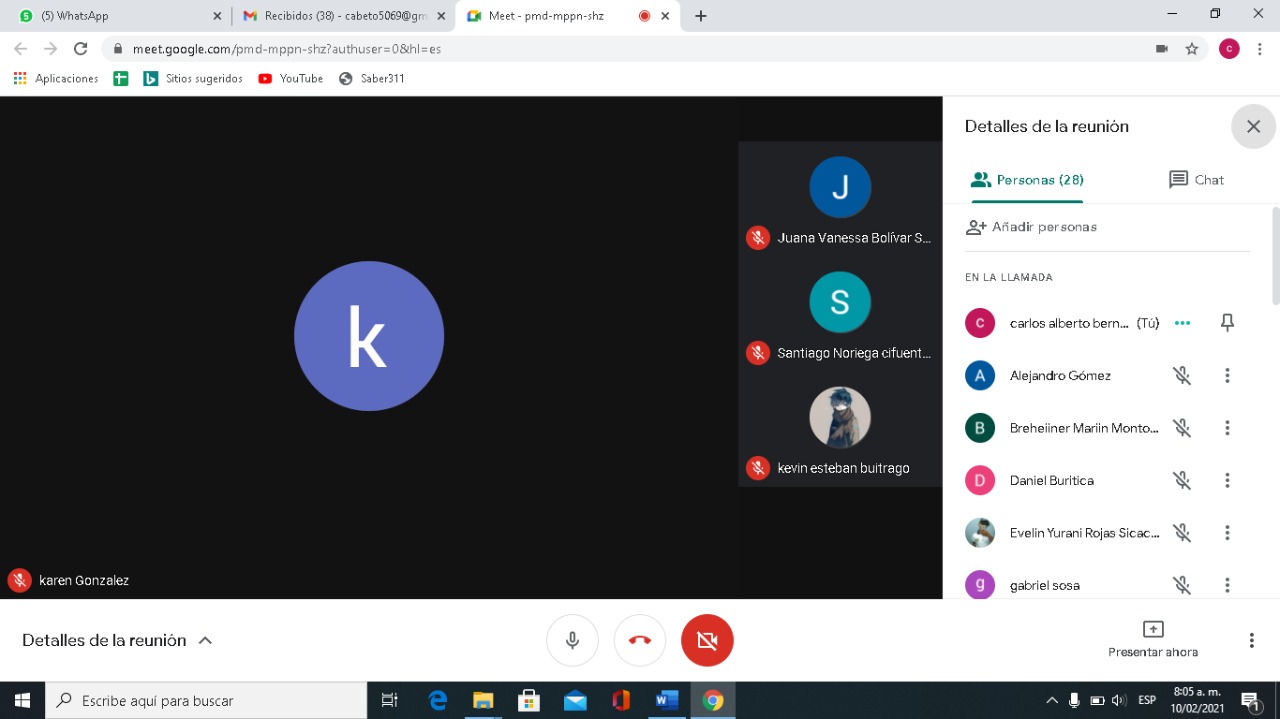Click Añadir personas to invite people
Image resolution: width=1280 pixels, height=719 pixels.
click(1032, 227)
